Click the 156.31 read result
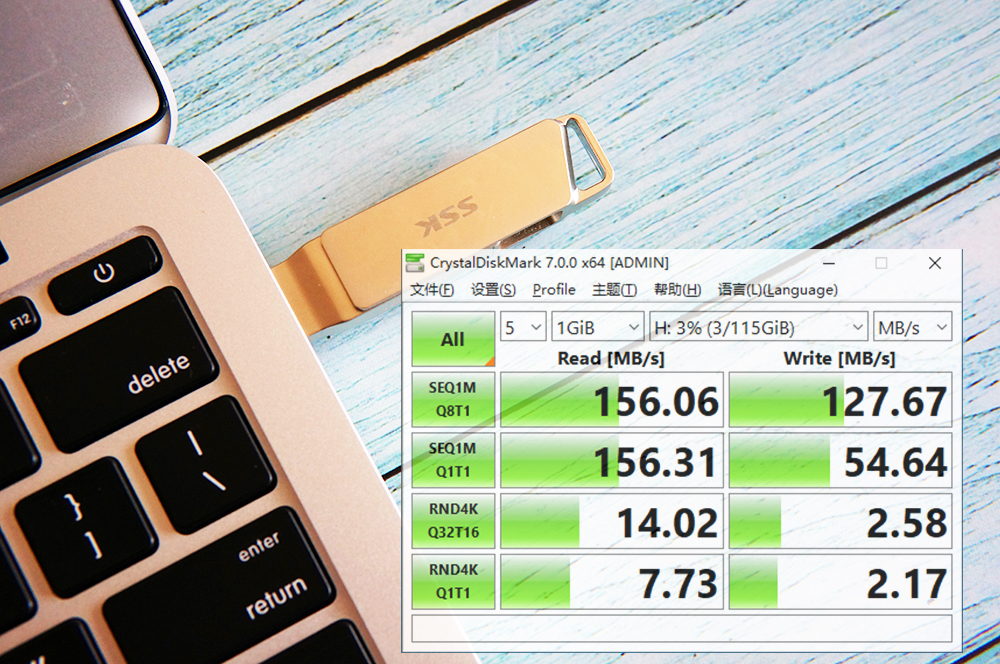 [x=612, y=460]
